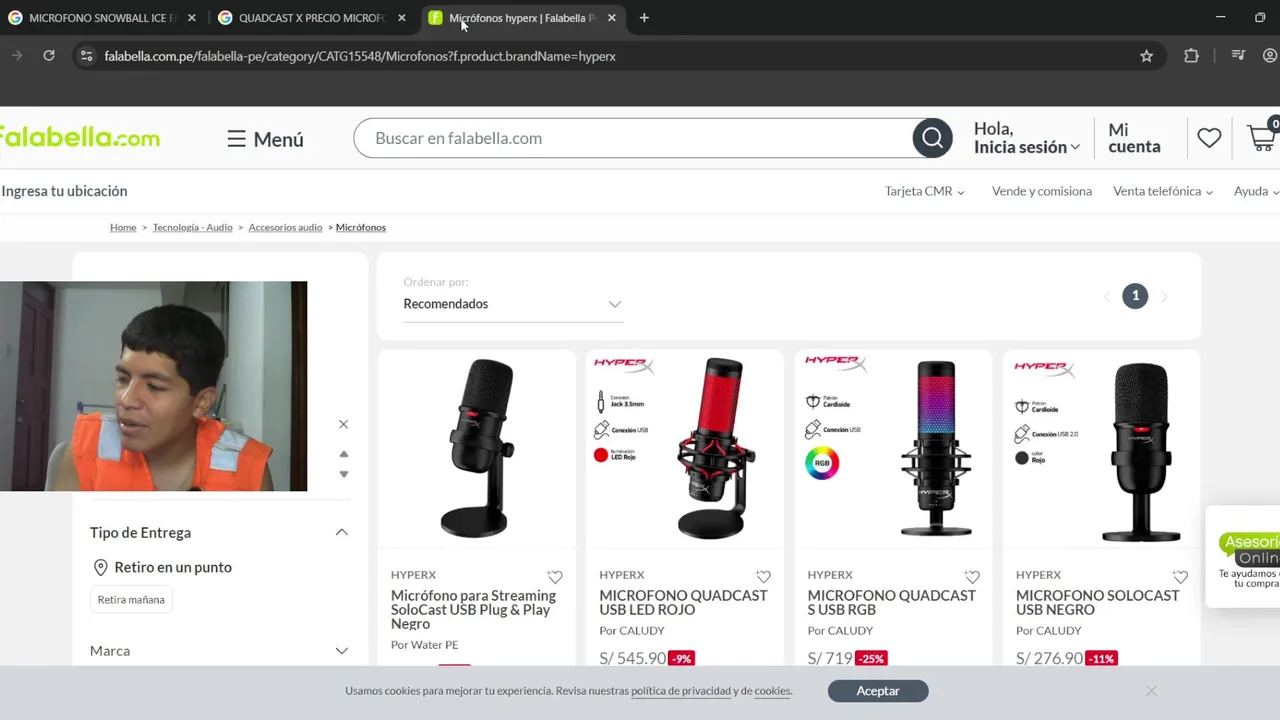Click the Asesoría Online help widget
Screen dimensions: 1280x720
pyautogui.click(x=1245, y=556)
